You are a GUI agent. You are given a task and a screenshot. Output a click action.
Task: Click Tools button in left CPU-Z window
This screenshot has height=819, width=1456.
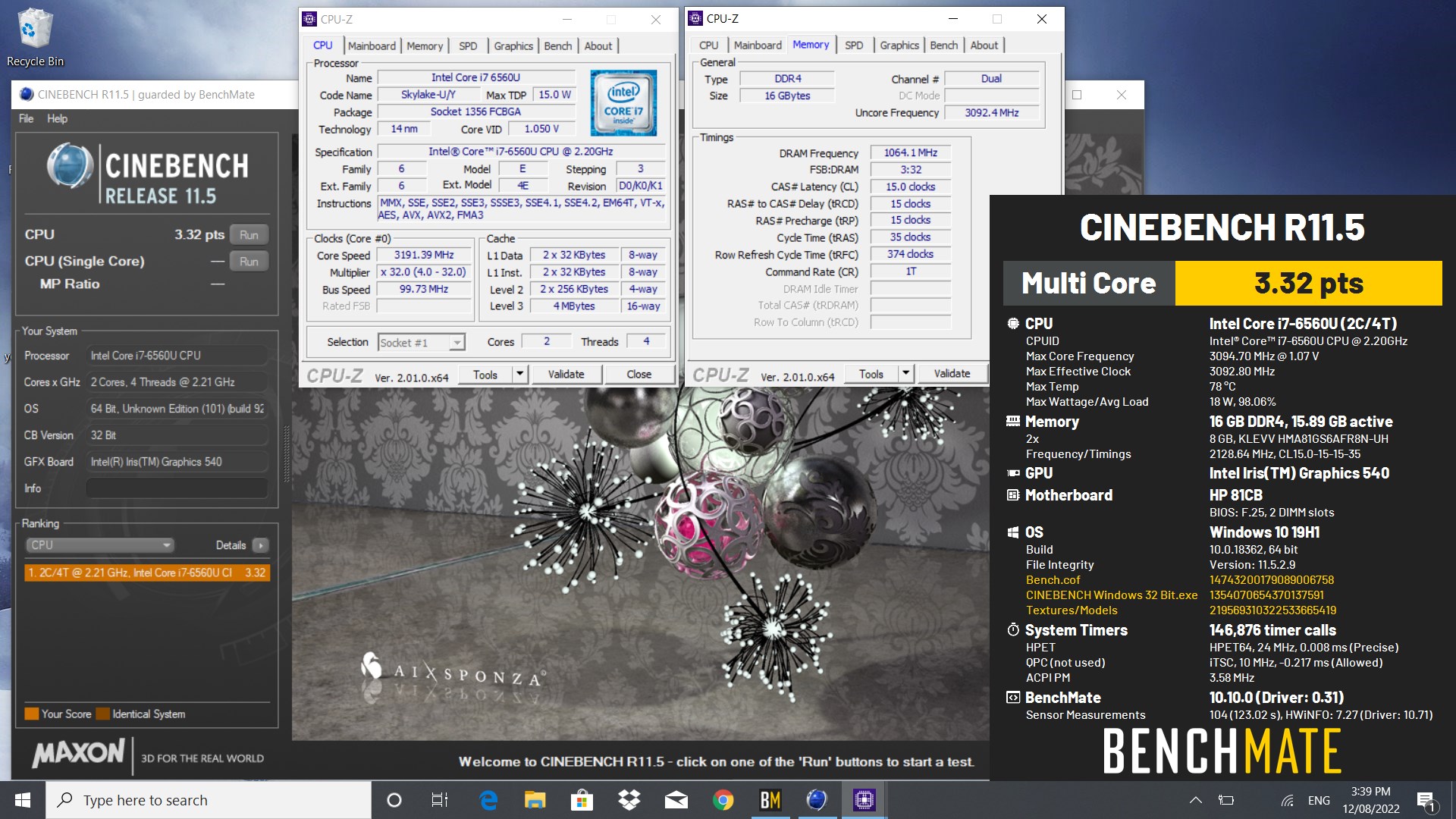point(485,374)
